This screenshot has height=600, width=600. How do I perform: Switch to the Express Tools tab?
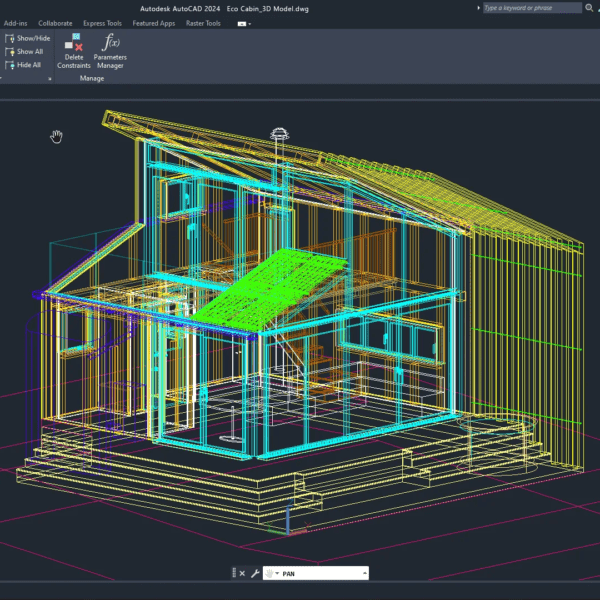tap(102, 22)
